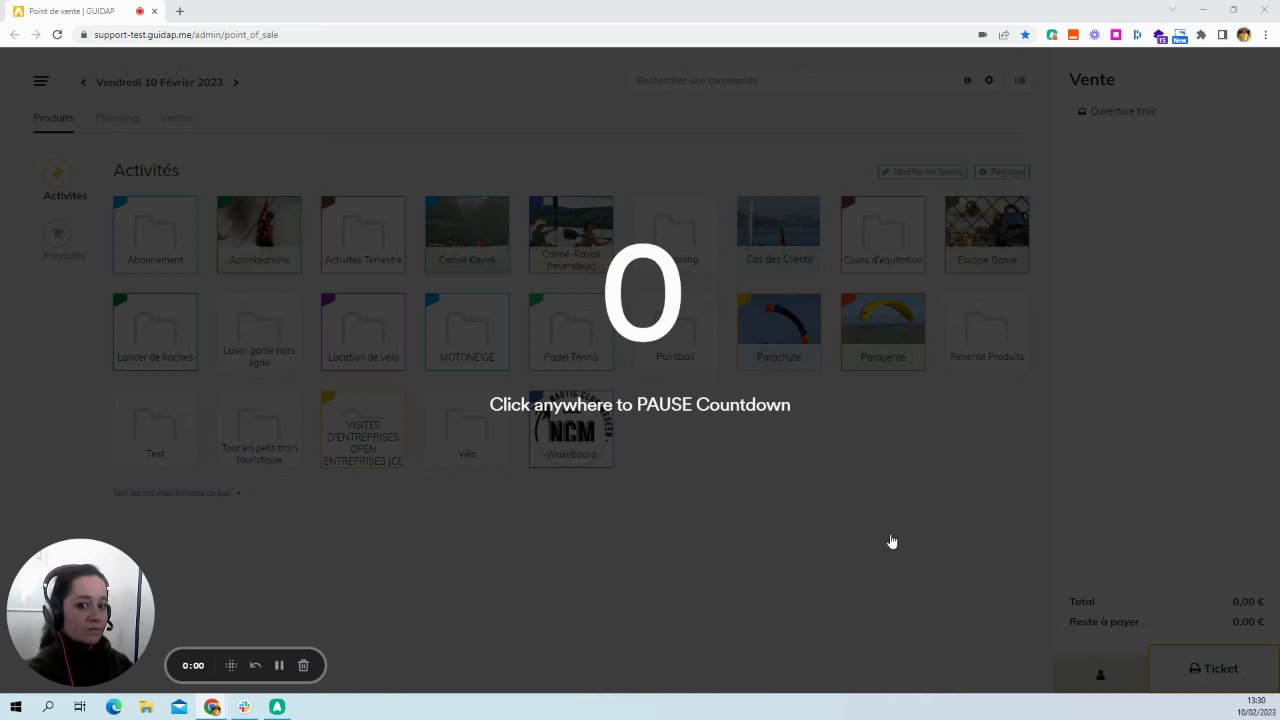Open the Parapente activity tile

point(883,331)
